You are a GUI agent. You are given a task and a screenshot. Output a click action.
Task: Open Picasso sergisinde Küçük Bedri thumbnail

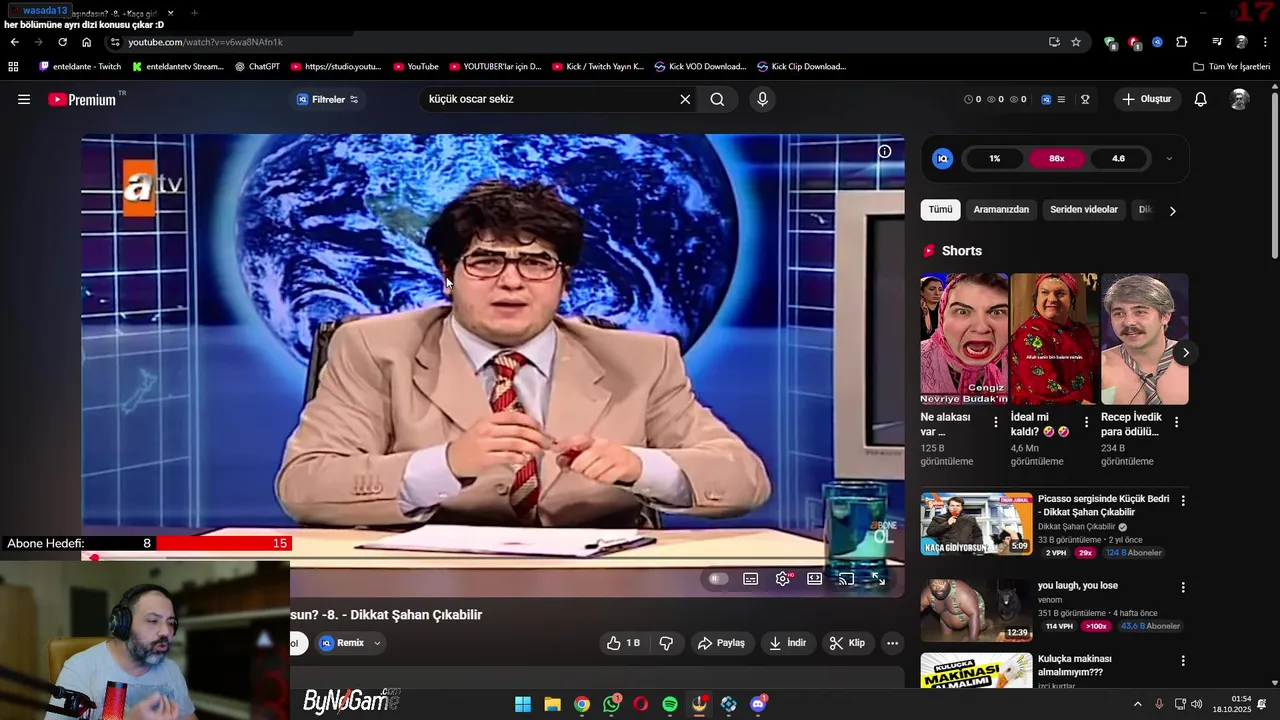pos(976,523)
